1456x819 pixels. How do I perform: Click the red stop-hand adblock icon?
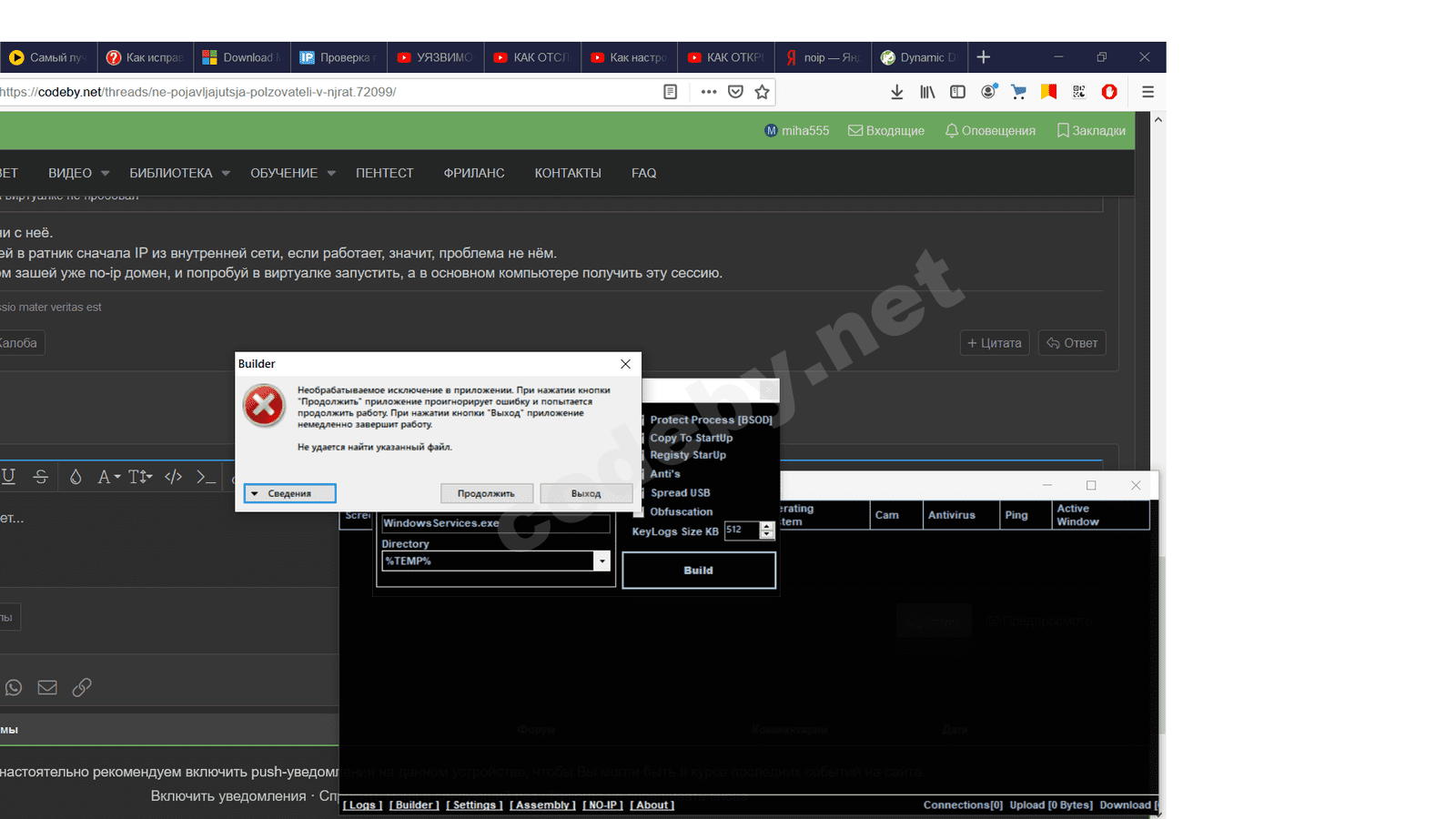point(1109,92)
